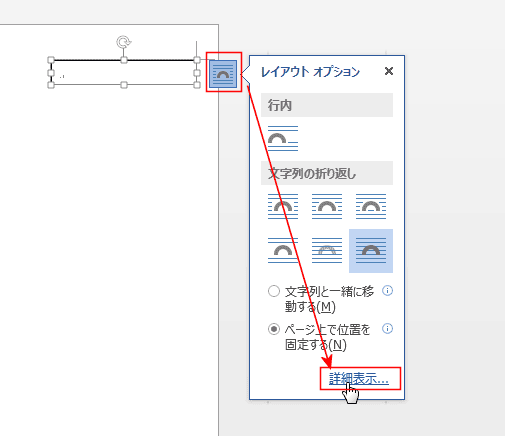Choose the tight text wrapping icon
Viewport: 505px width, 436px height.
327,207
